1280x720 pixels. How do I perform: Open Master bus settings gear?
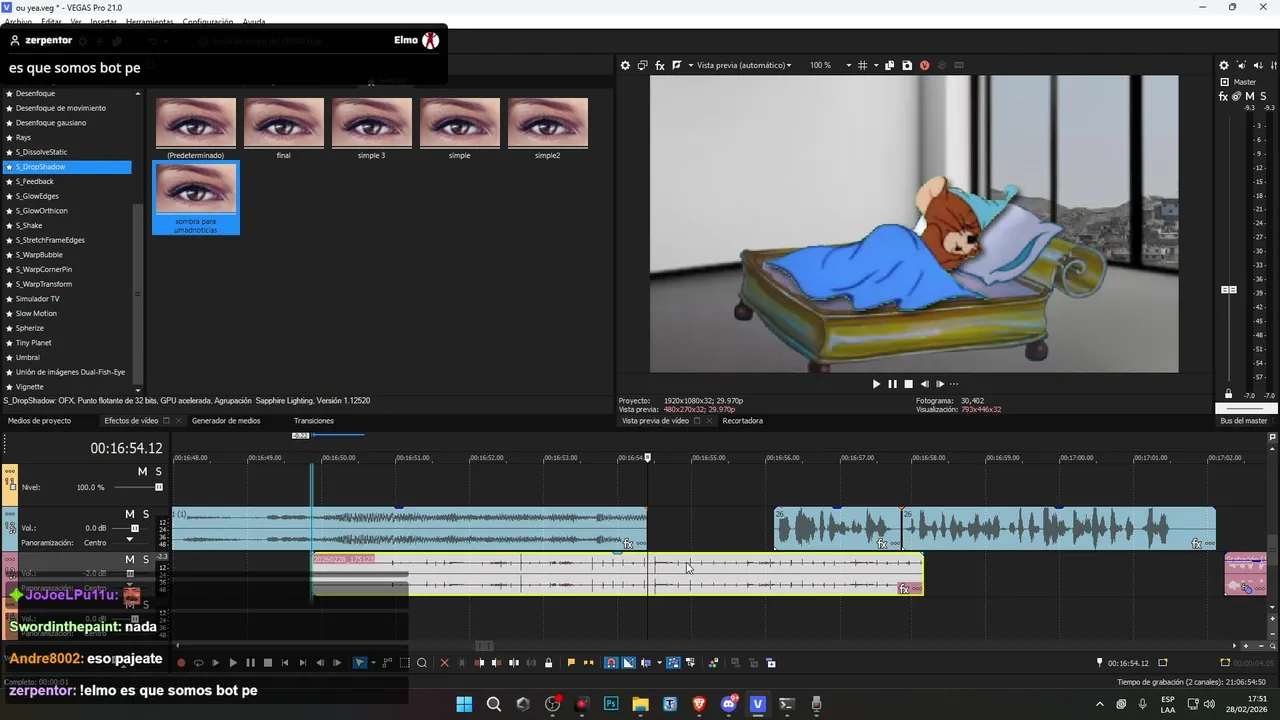coord(1224,66)
